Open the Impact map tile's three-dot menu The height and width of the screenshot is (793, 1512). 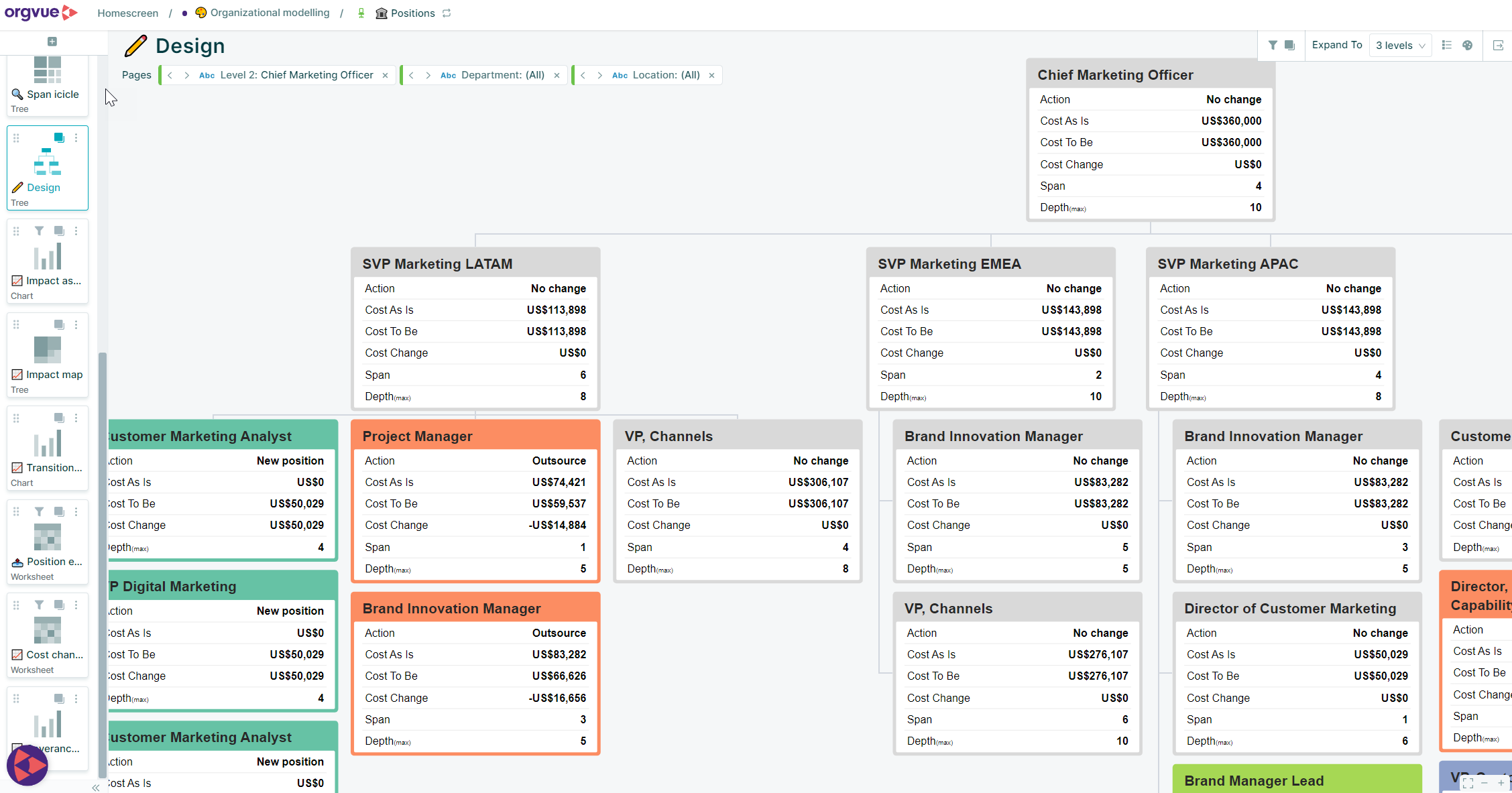pyautogui.click(x=76, y=324)
